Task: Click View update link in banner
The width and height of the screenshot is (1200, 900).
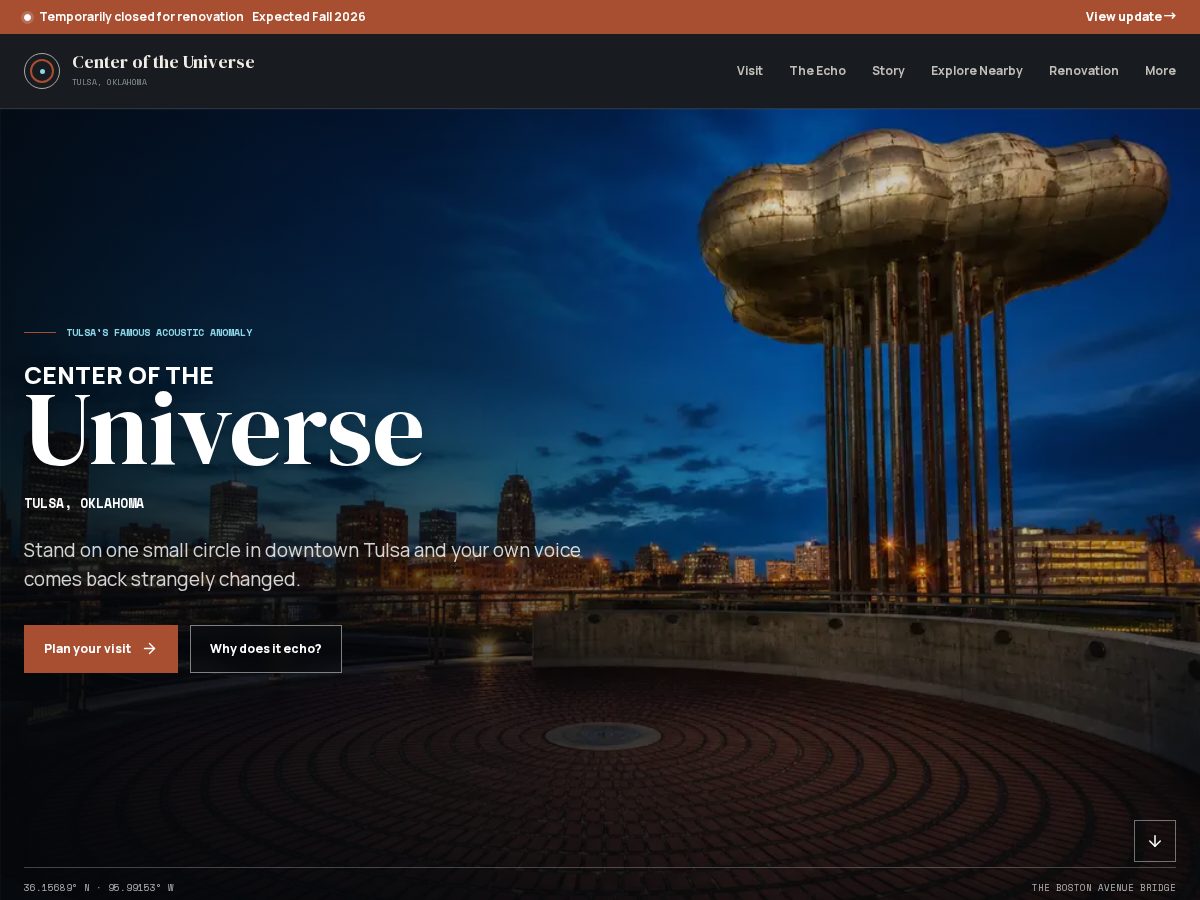Action: tap(1131, 17)
